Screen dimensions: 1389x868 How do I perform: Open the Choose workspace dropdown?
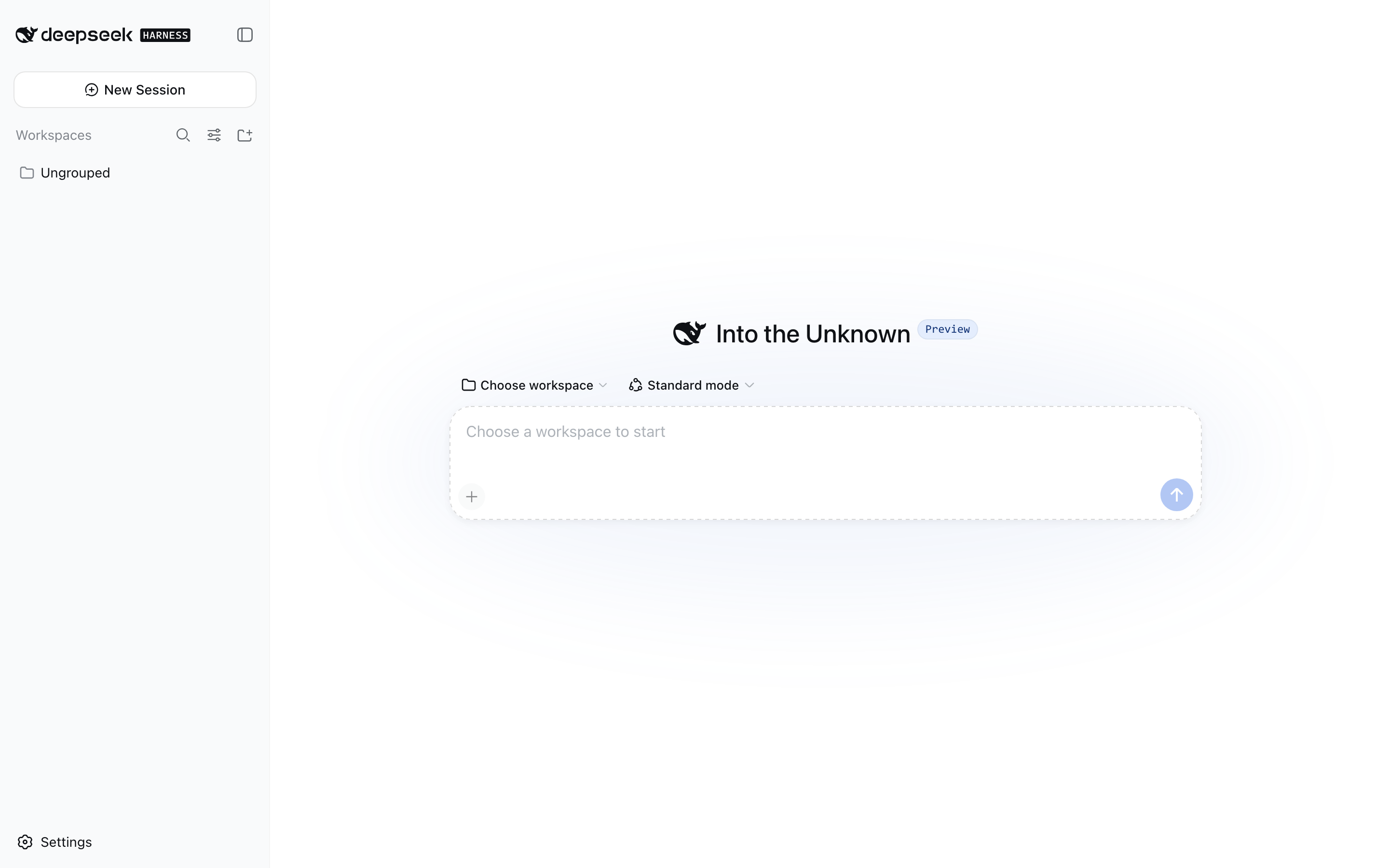click(x=534, y=385)
